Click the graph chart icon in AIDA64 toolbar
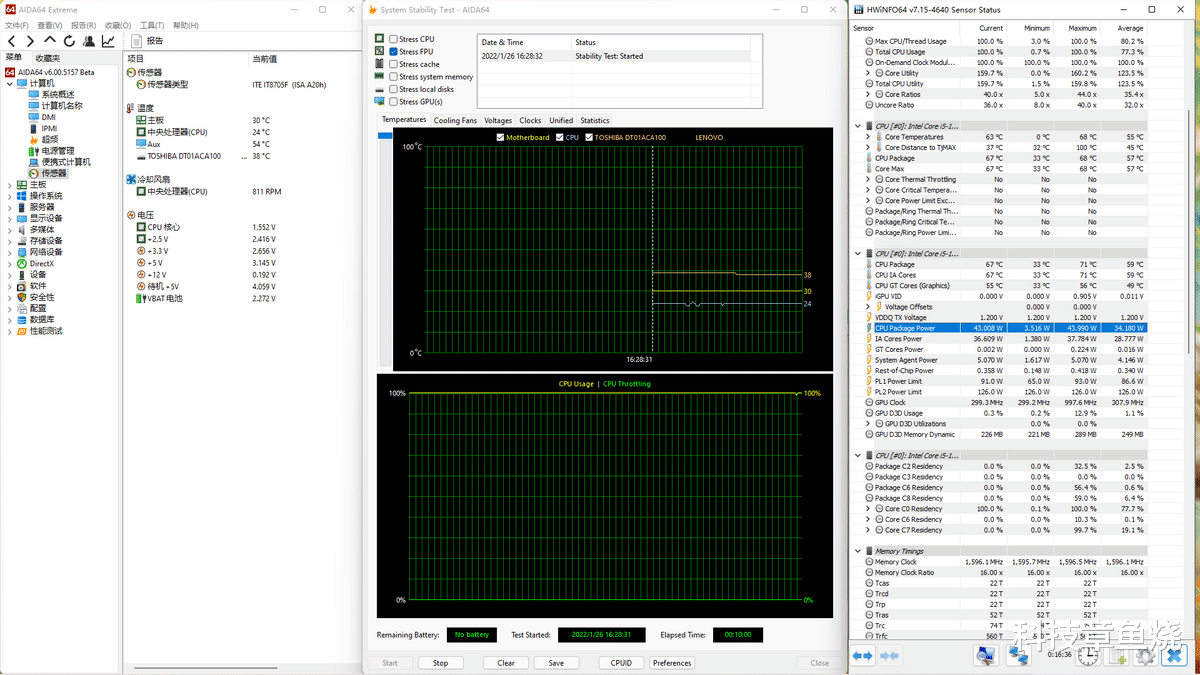Image resolution: width=1200 pixels, height=675 pixels. [108, 41]
